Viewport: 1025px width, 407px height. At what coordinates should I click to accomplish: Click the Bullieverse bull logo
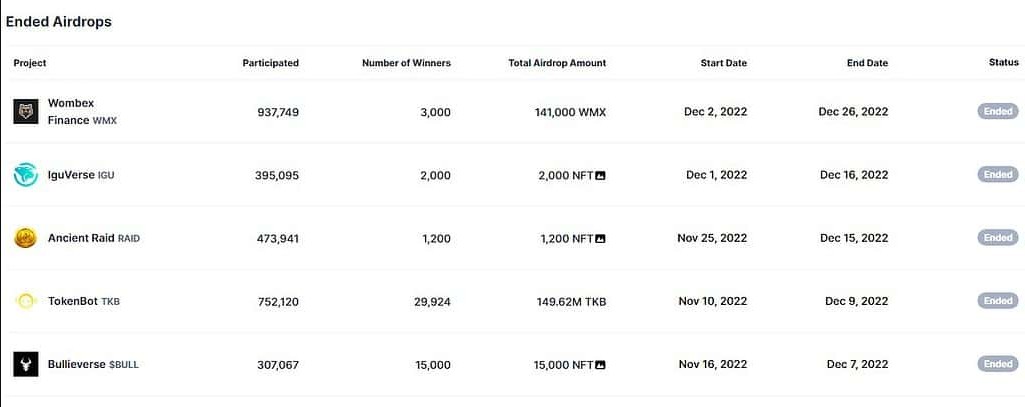(26, 364)
